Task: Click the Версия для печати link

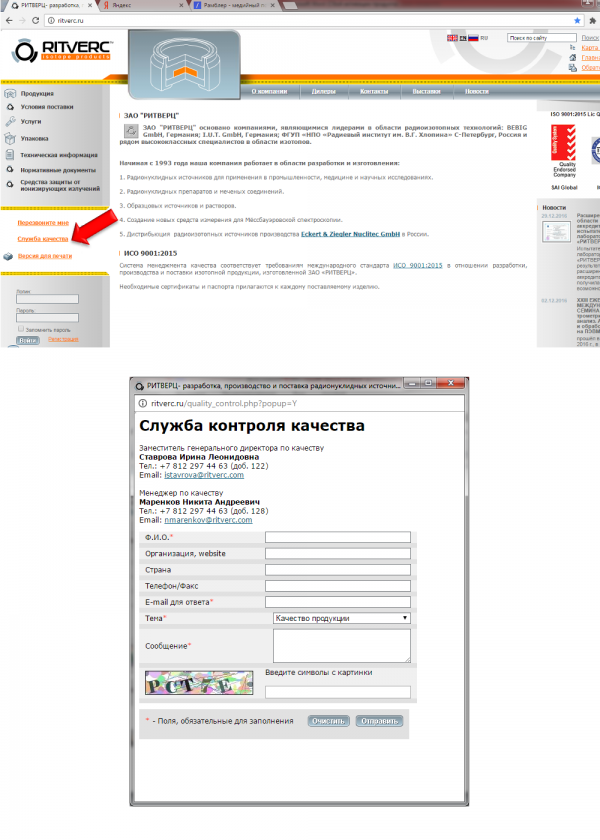Action: (x=45, y=256)
